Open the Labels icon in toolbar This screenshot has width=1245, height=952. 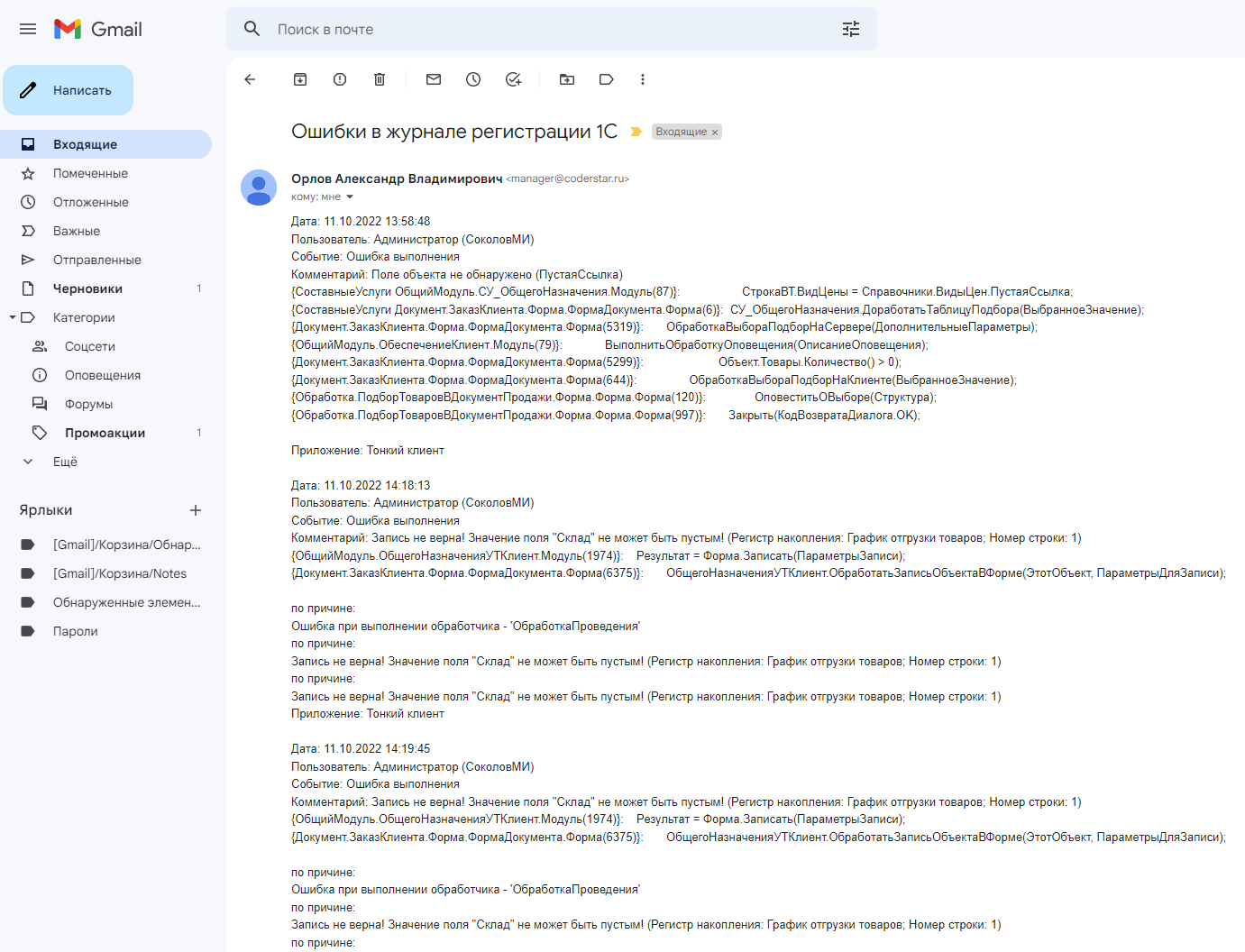(607, 79)
